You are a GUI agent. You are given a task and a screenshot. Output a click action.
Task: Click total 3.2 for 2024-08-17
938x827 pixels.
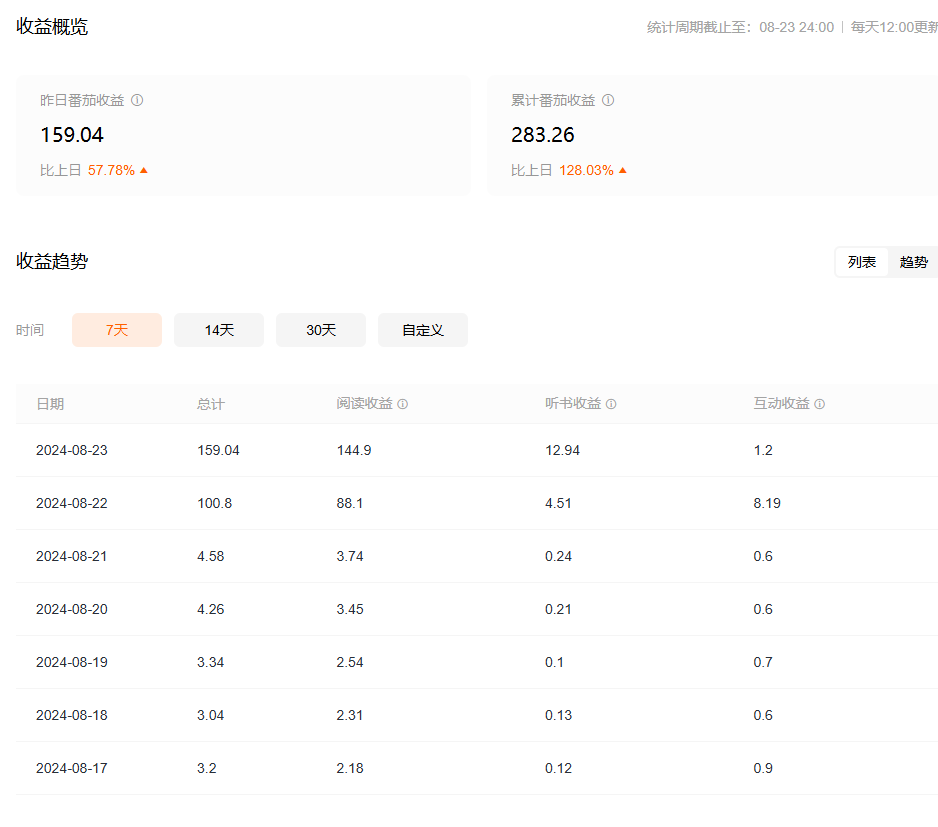(x=207, y=768)
